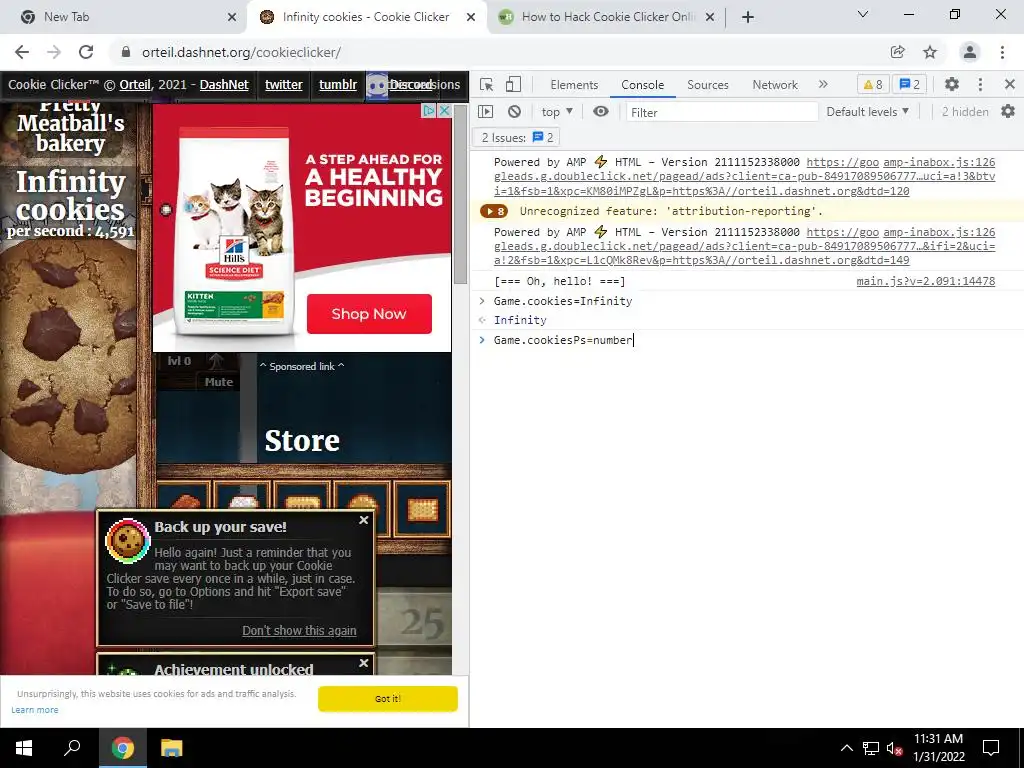Viewport: 1024px width, 768px height.
Task: Open the main.js?v=2.091:14478 source link
Action: 926,281
